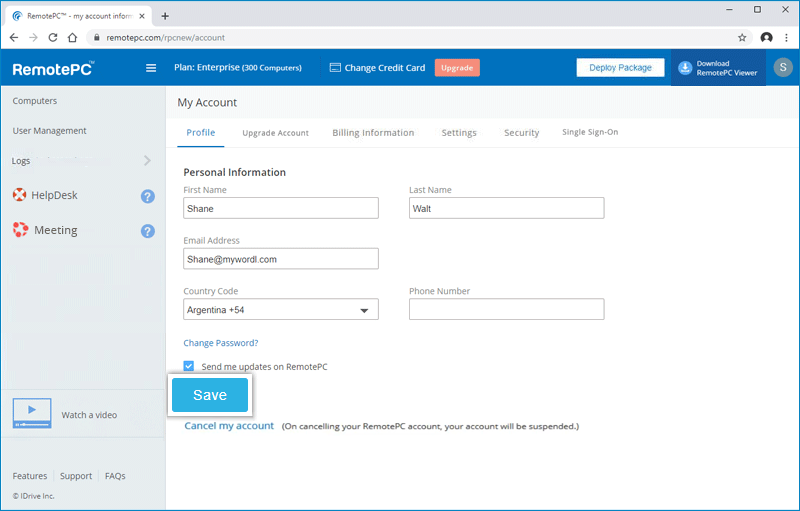Click the Cancel my account link

click(229, 426)
